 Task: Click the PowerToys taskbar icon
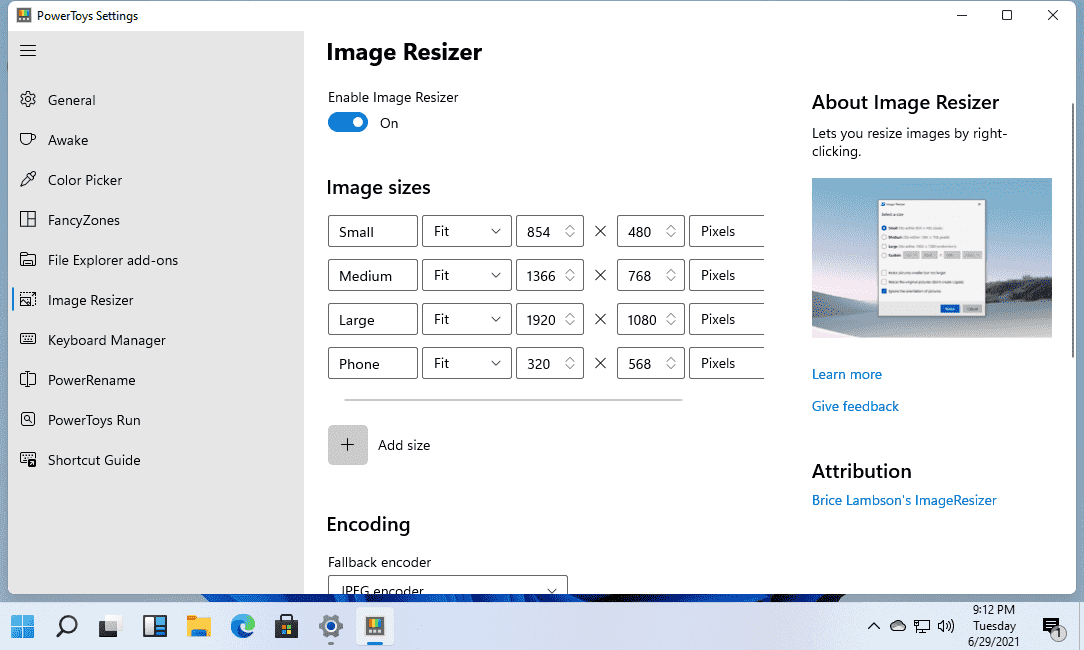coord(375,626)
